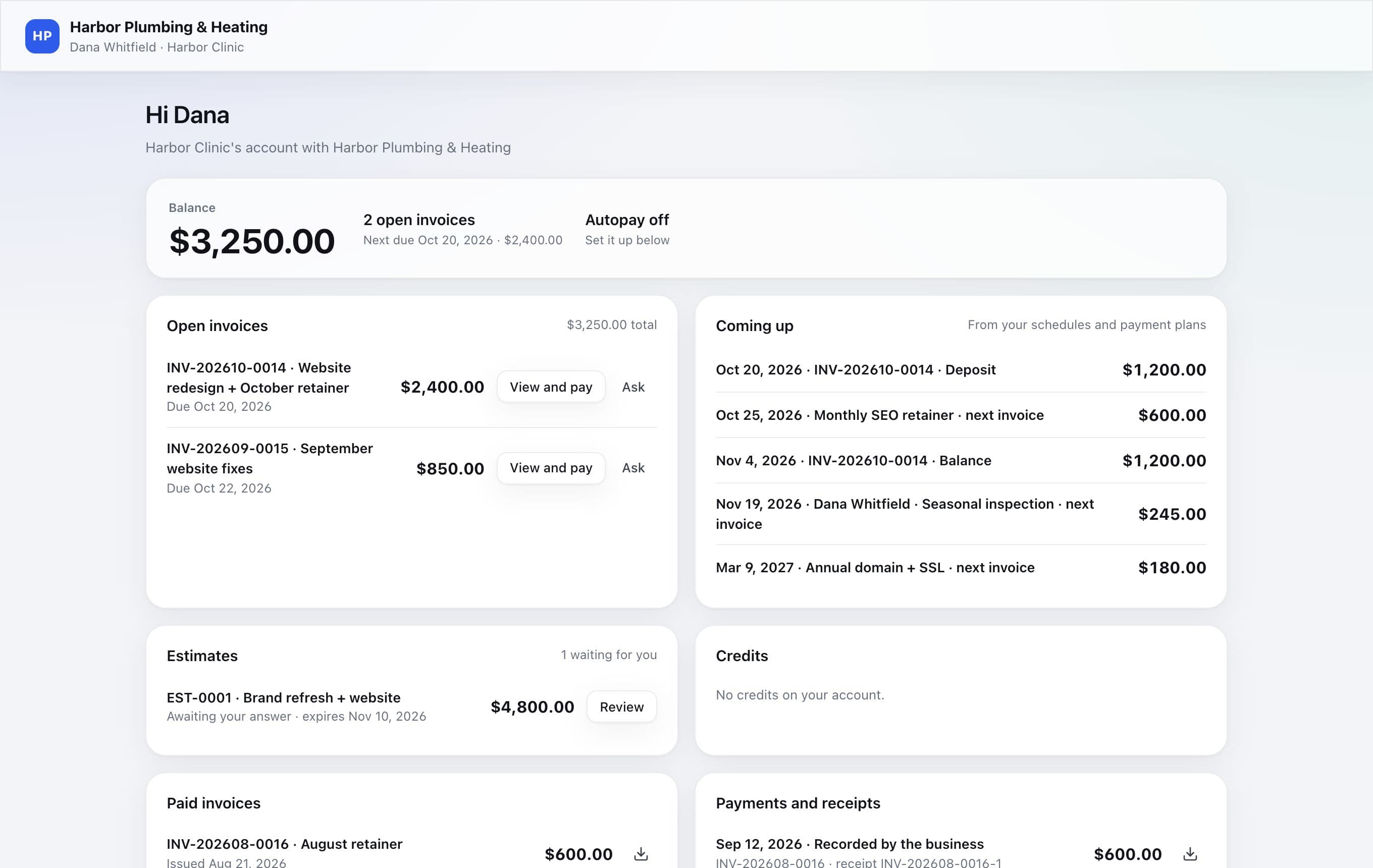Click the 'Open invoices' card heading
Screen dimensions: 1373x868
(217, 326)
